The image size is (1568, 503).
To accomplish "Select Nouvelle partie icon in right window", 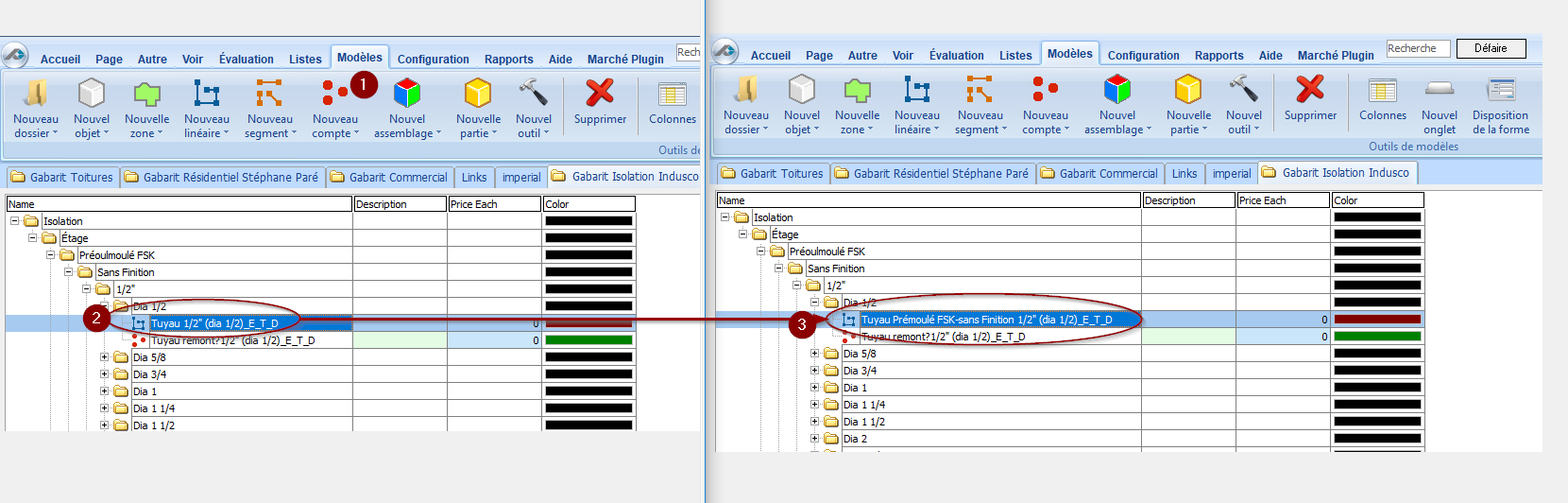I will pyautogui.click(x=1188, y=90).
